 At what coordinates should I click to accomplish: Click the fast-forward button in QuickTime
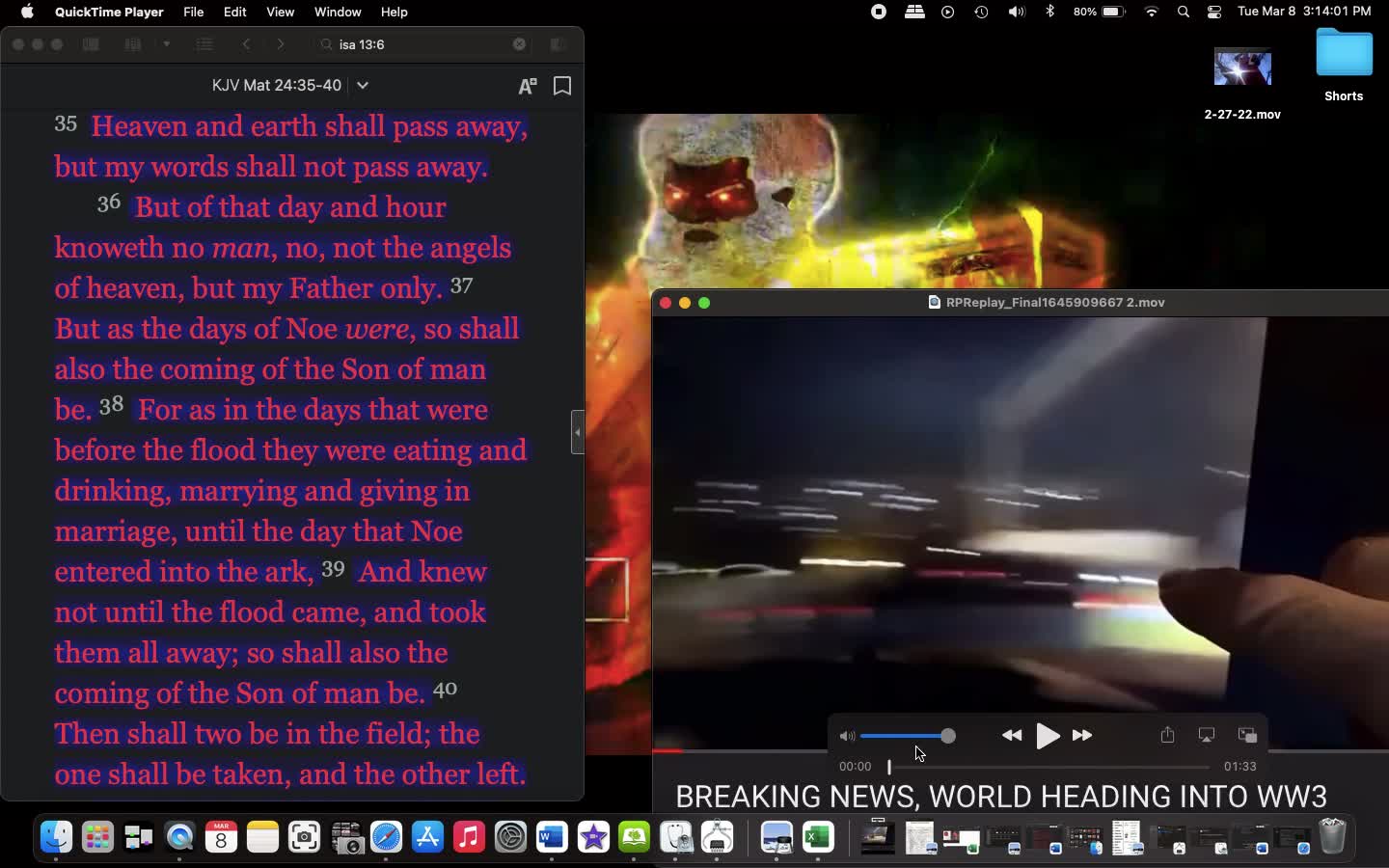point(1082,736)
